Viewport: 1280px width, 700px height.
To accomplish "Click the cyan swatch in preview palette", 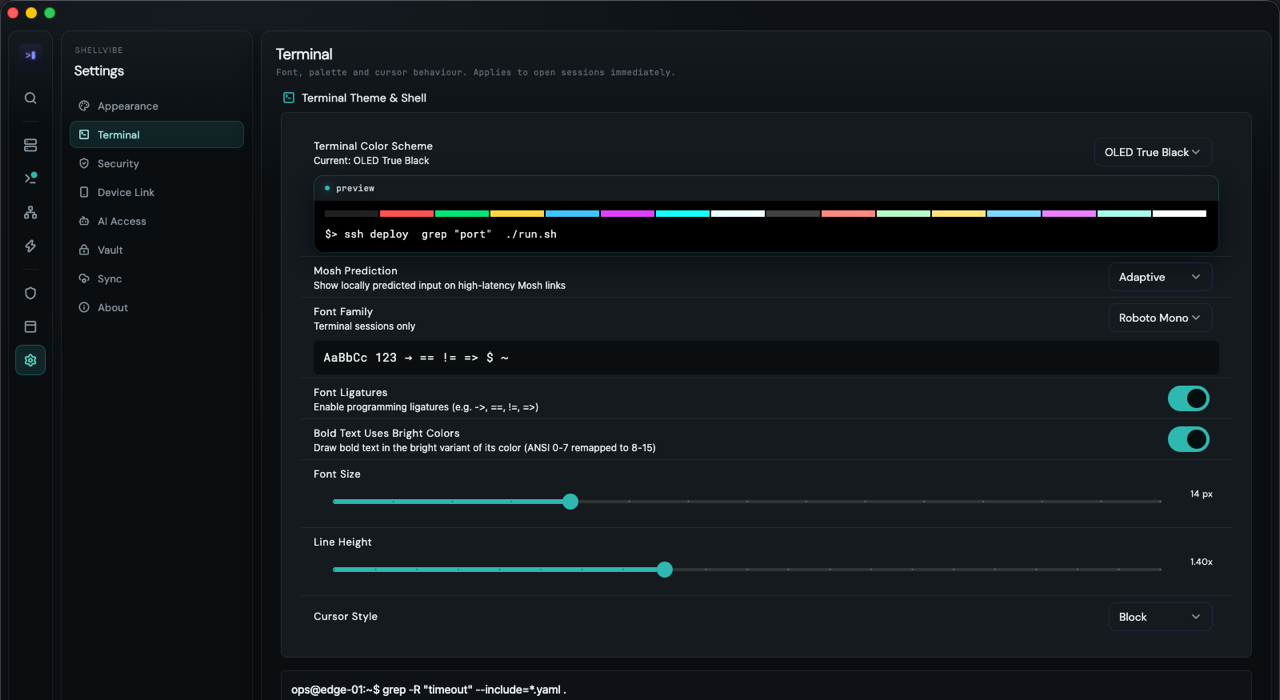I will point(683,213).
